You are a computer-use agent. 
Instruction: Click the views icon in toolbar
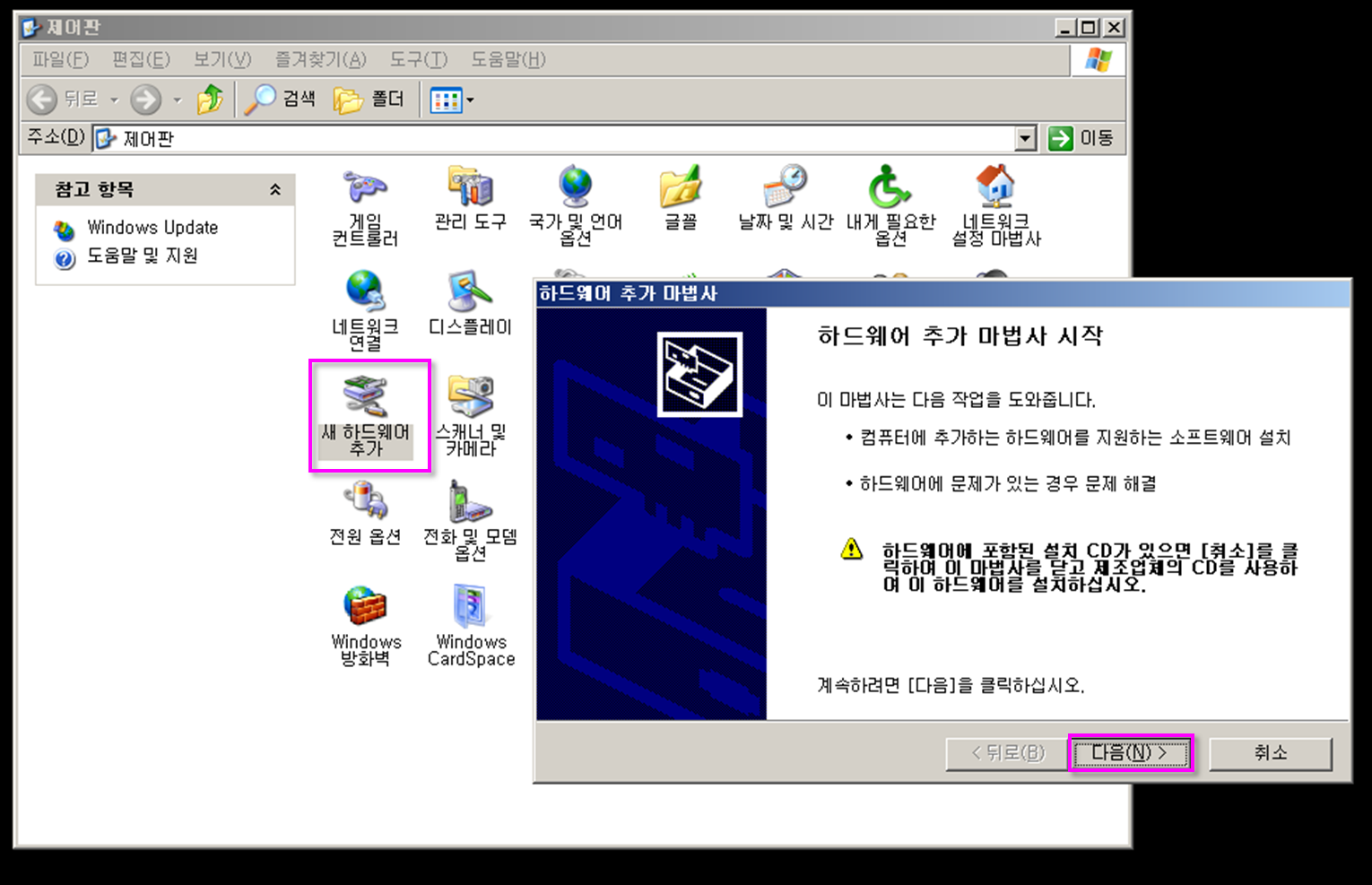tap(446, 100)
